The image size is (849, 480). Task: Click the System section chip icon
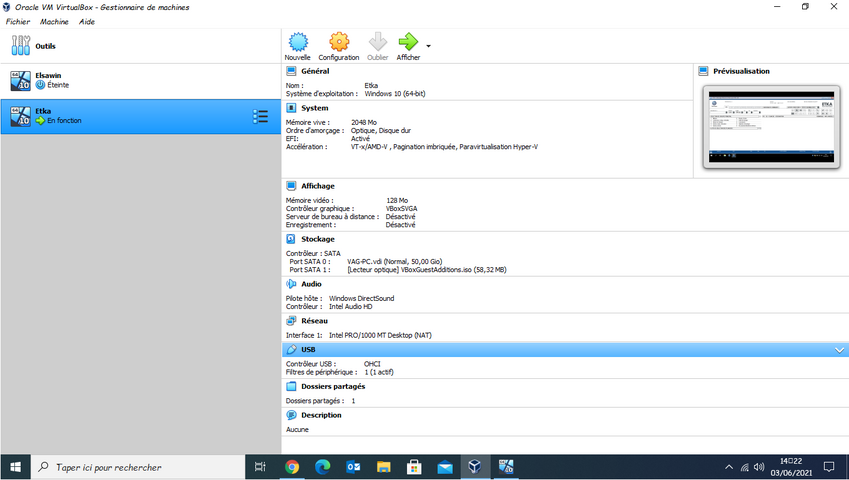[291, 108]
